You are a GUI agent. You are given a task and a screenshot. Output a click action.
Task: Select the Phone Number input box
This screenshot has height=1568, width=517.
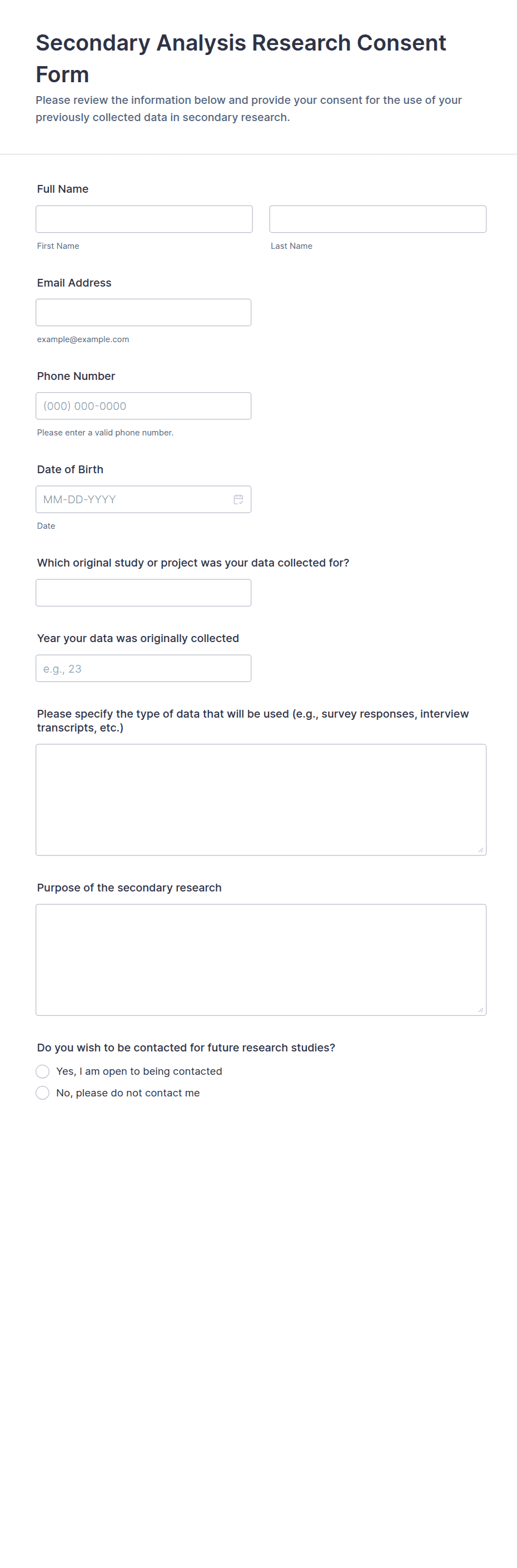coord(143,406)
